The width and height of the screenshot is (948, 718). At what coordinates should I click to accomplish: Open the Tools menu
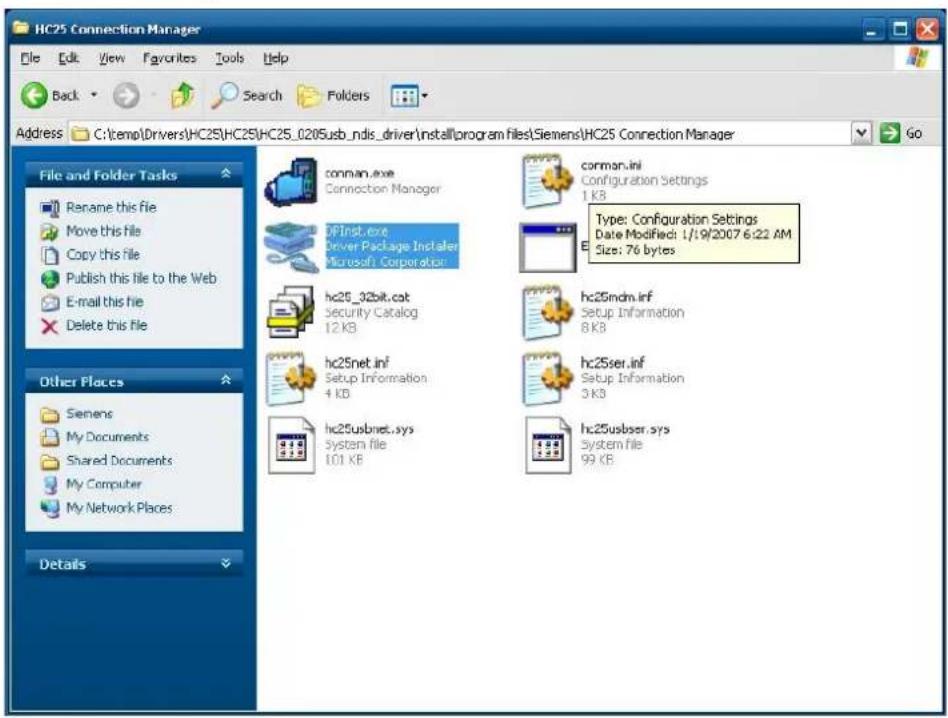230,58
